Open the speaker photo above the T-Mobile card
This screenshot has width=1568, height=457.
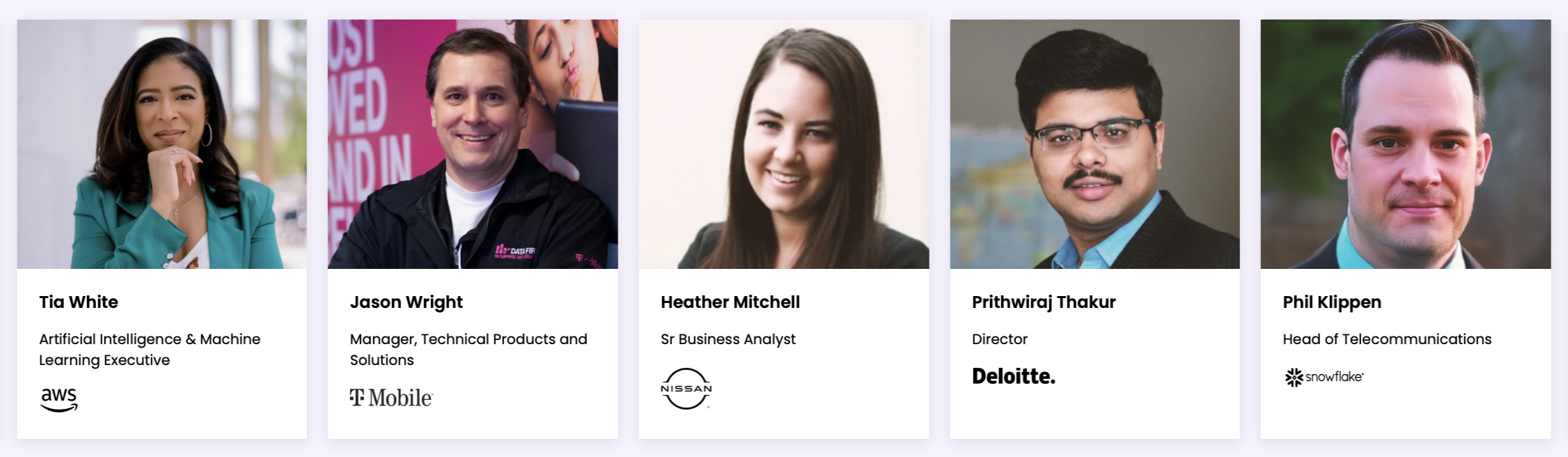(473, 144)
